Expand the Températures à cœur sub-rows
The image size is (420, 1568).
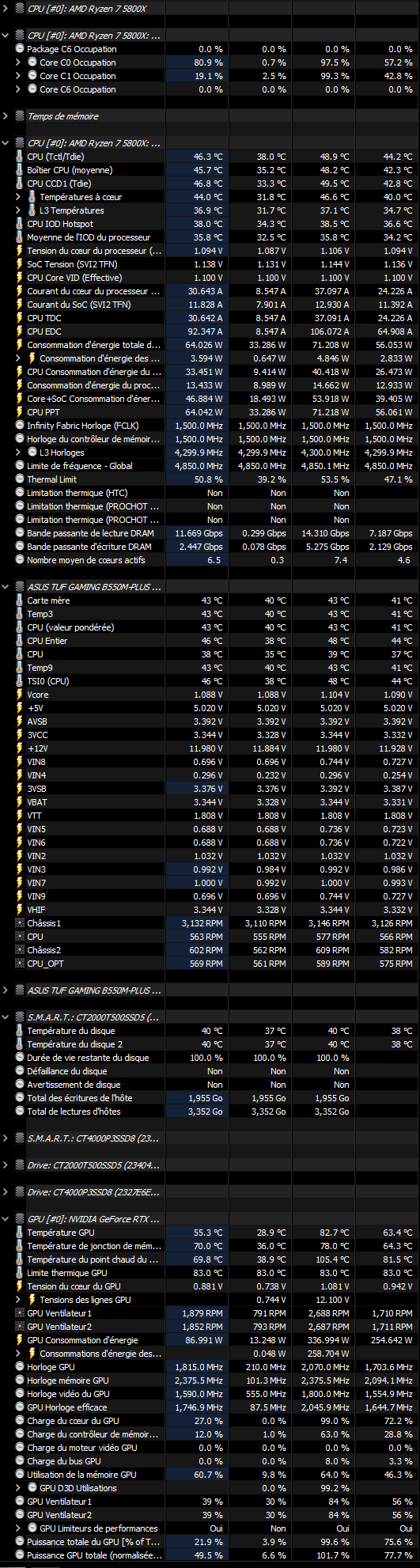coord(19,197)
